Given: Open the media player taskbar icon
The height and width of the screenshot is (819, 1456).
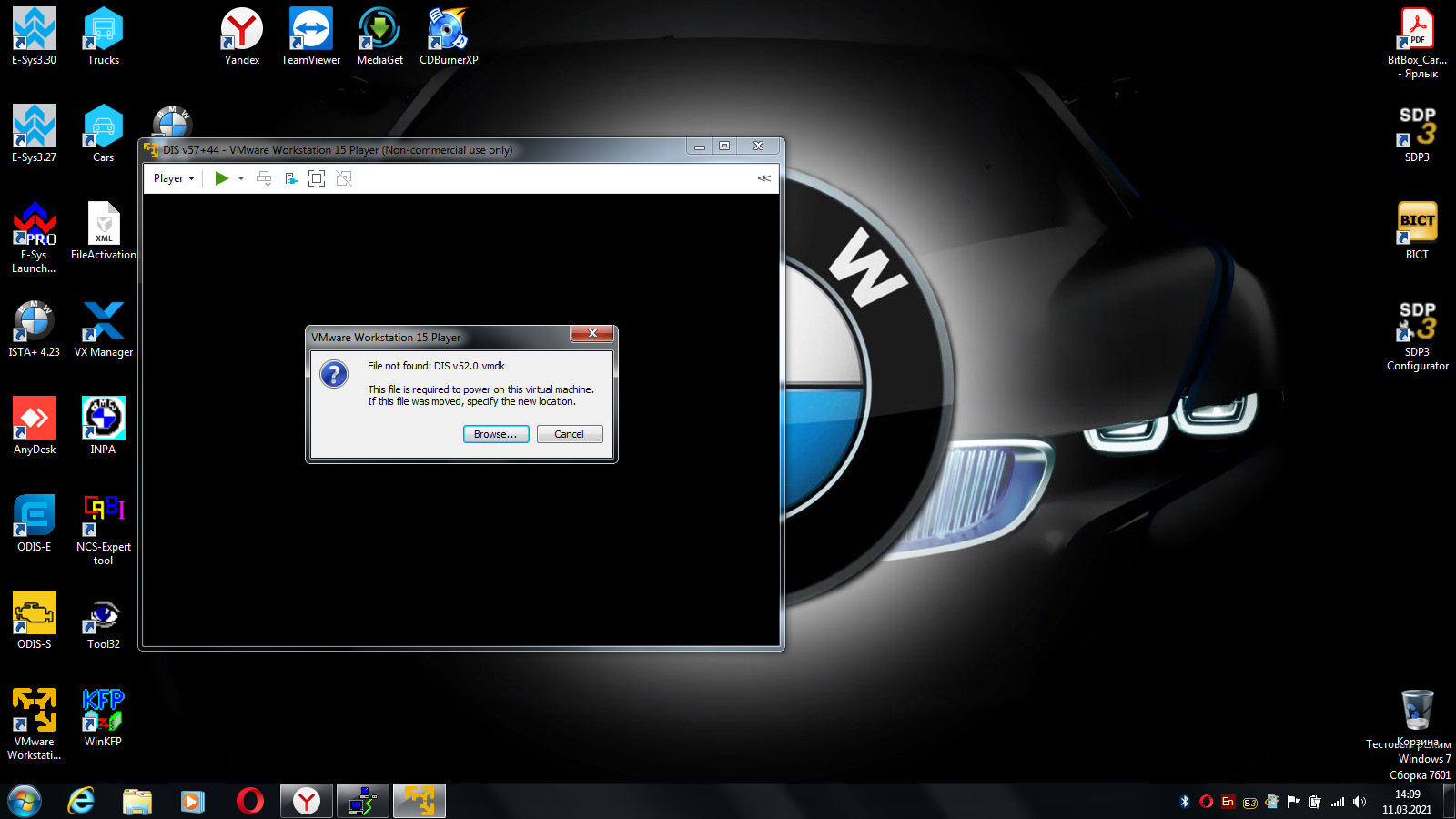Looking at the screenshot, I should (x=193, y=802).
